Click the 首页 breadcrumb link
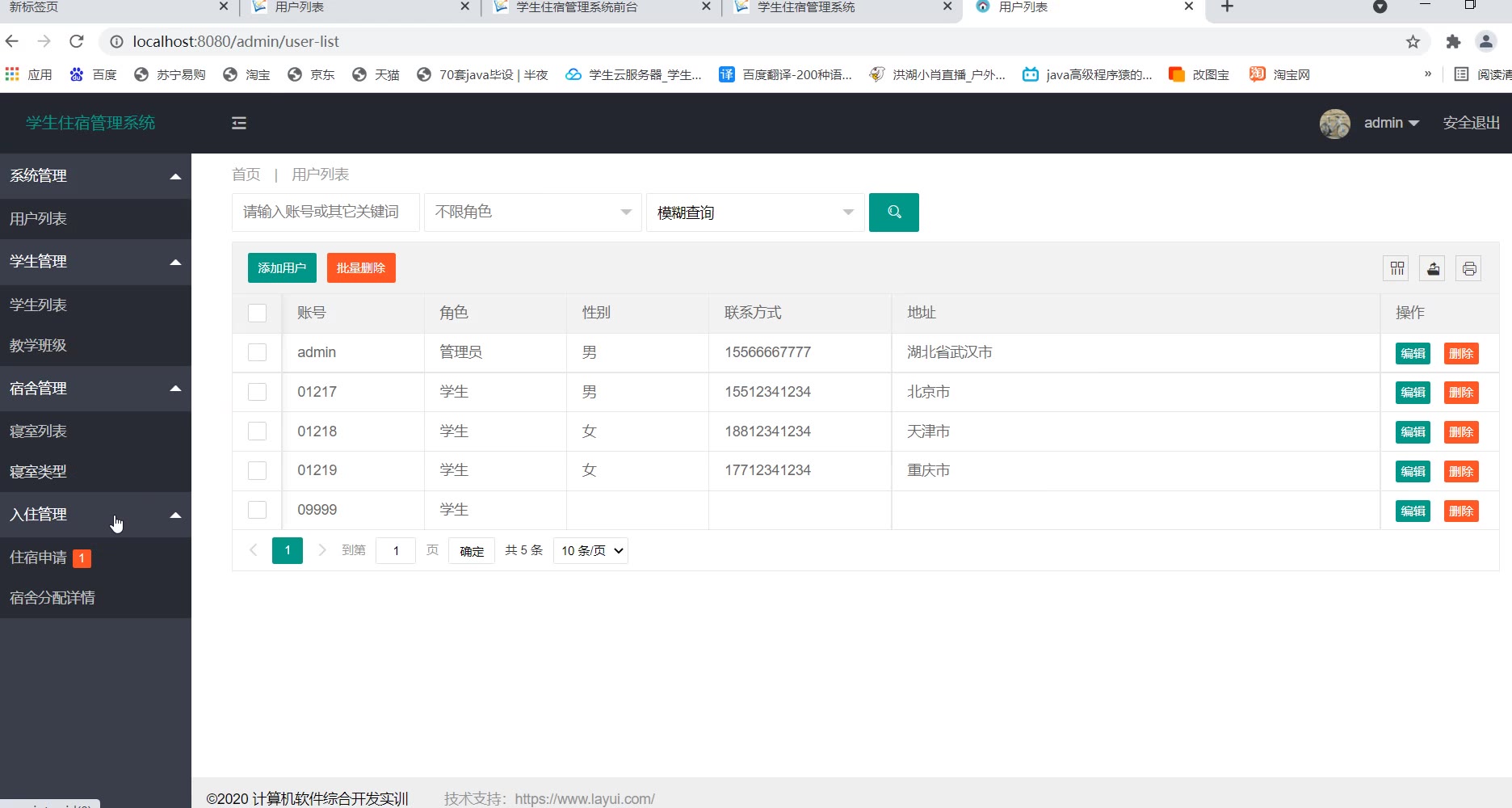The width and height of the screenshot is (1512, 808). pos(246,175)
